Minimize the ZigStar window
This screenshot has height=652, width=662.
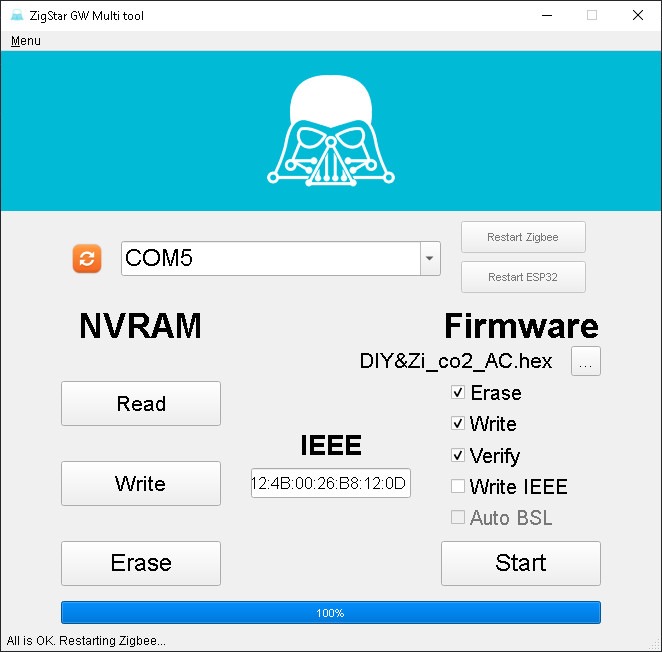point(547,16)
